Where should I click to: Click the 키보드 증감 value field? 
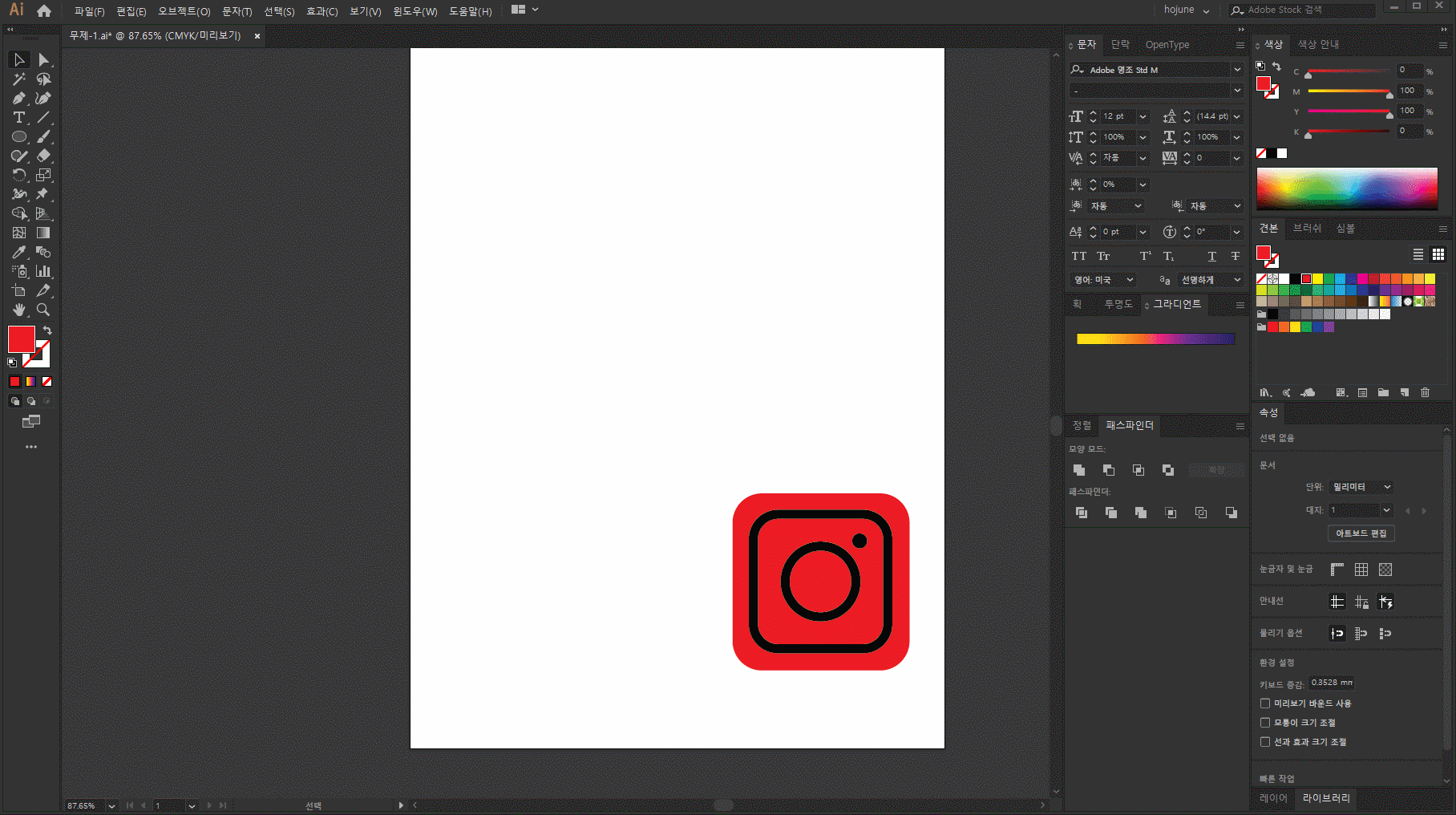click(x=1332, y=683)
